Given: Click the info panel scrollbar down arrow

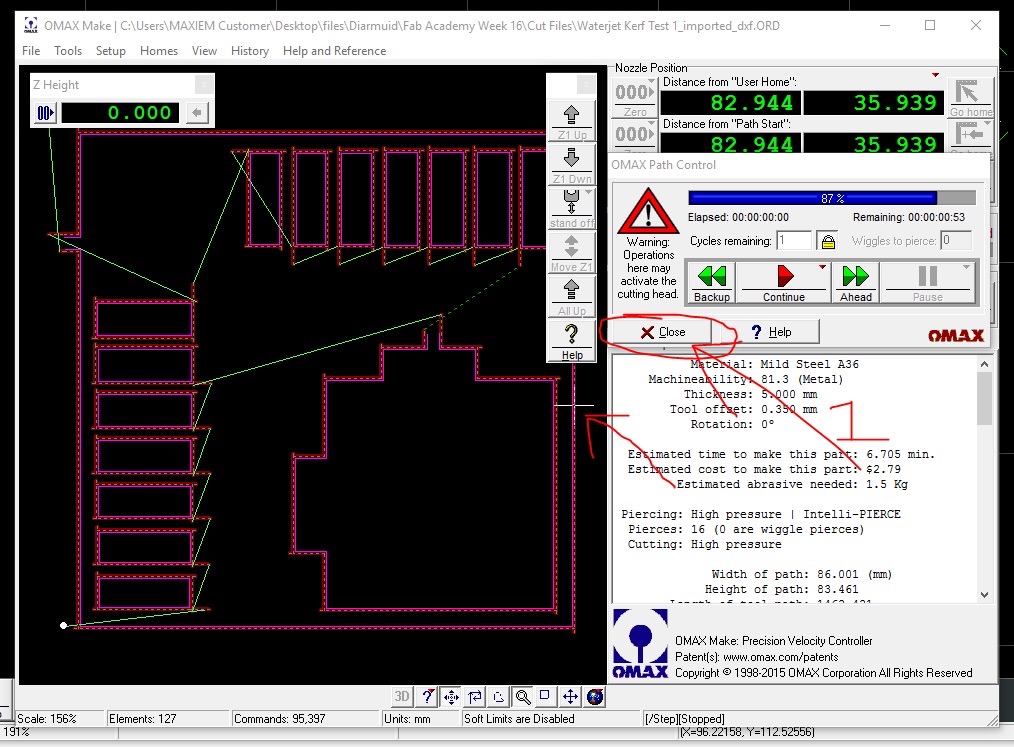Looking at the screenshot, I should (x=984, y=594).
